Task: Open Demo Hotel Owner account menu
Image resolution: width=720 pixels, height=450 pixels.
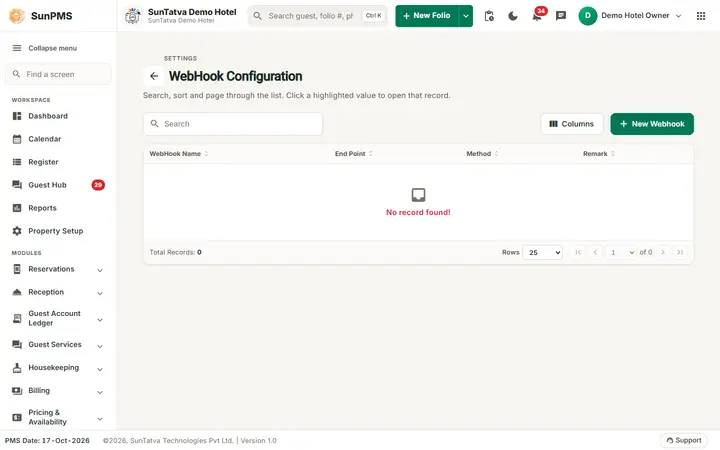Action: tap(630, 16)
